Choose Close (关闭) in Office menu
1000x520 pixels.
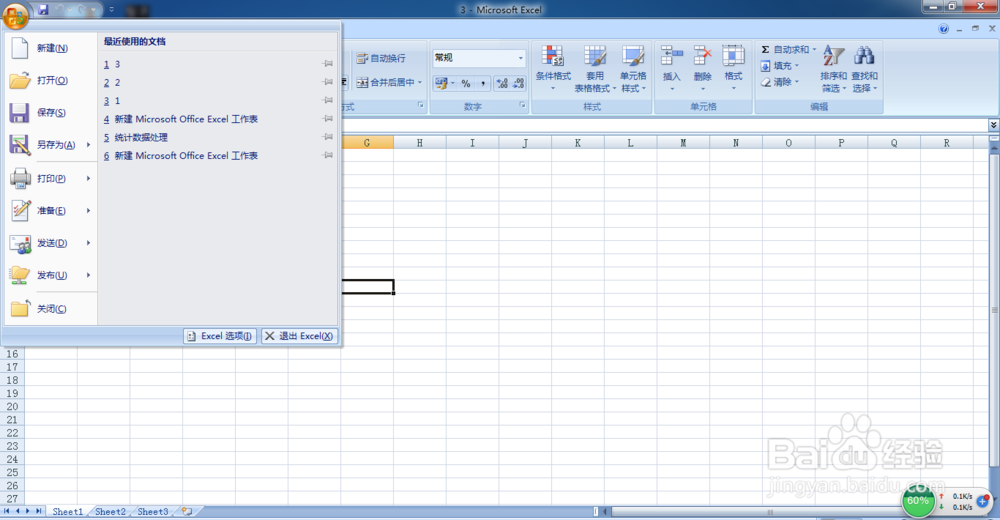[x=50, y=309]
